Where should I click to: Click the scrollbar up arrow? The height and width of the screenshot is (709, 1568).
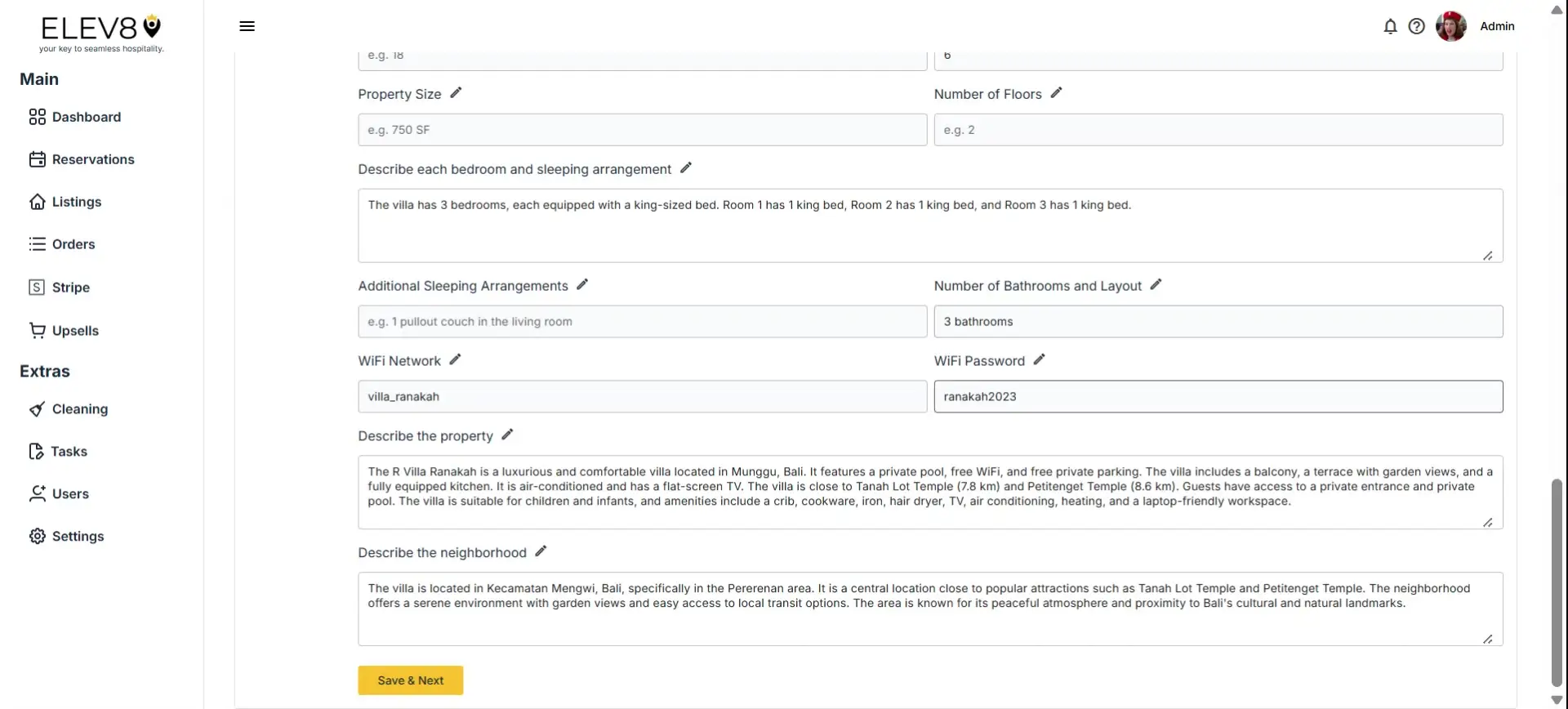click(x=1557, y=9)
